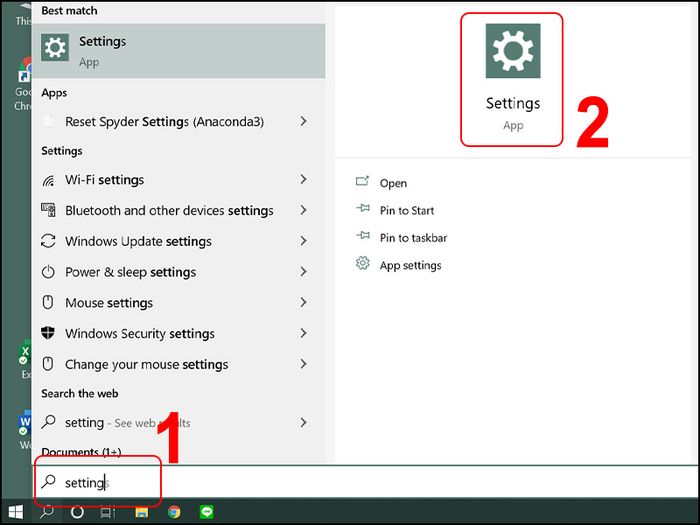Expand Reset Spyder Settings chevron arrow
The image size is (700, 525).
[304, 121]
